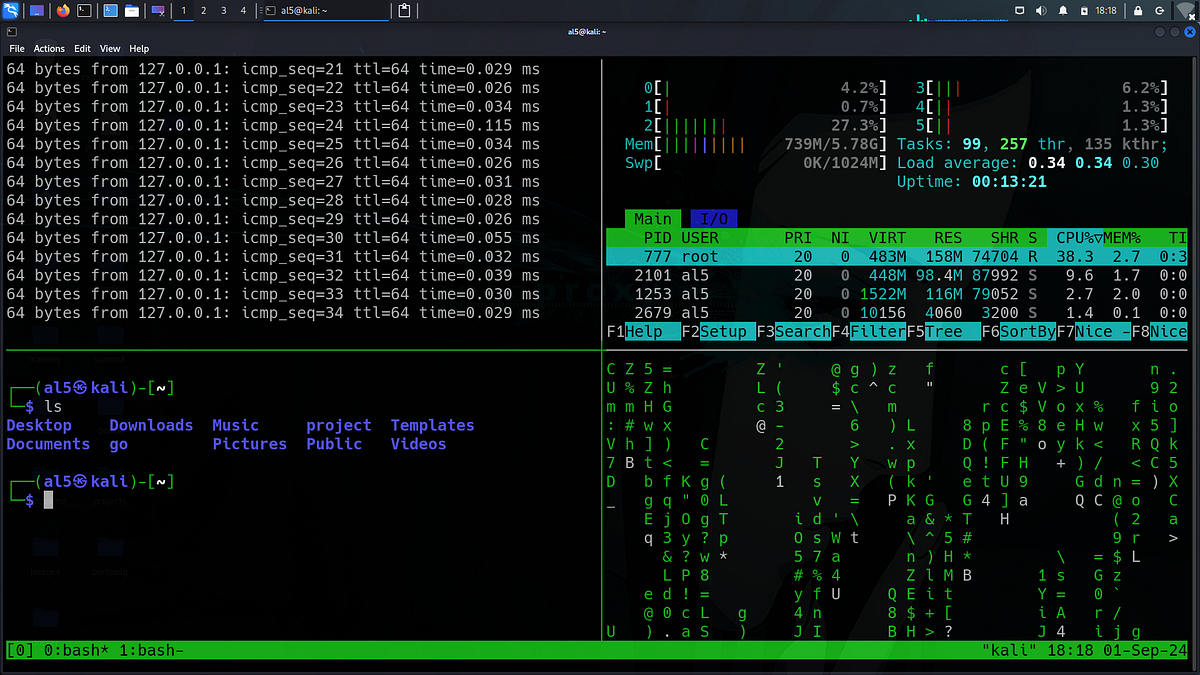Click the session logout icon in the tray
1200x675 pixels.
[1159, 11]
